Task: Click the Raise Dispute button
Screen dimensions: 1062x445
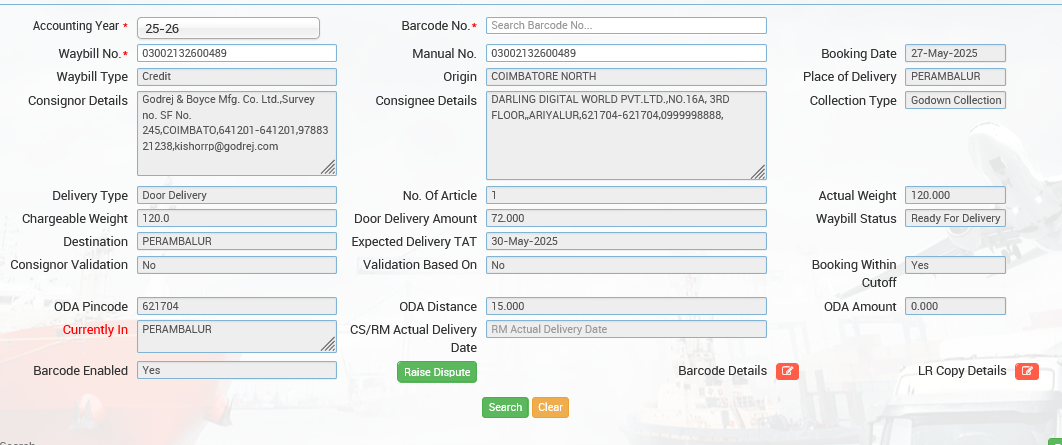Action: click(x=437, y=372)
